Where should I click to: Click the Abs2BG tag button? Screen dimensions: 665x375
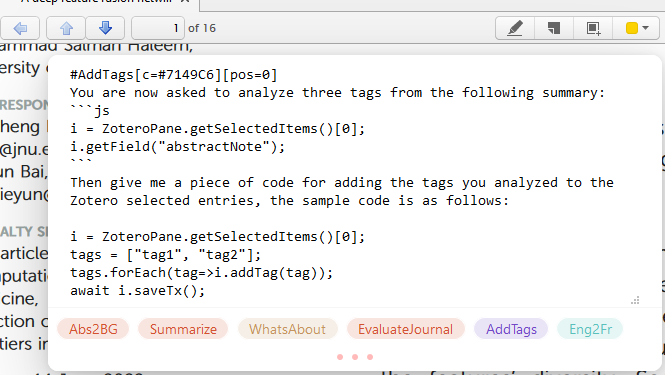93,329
